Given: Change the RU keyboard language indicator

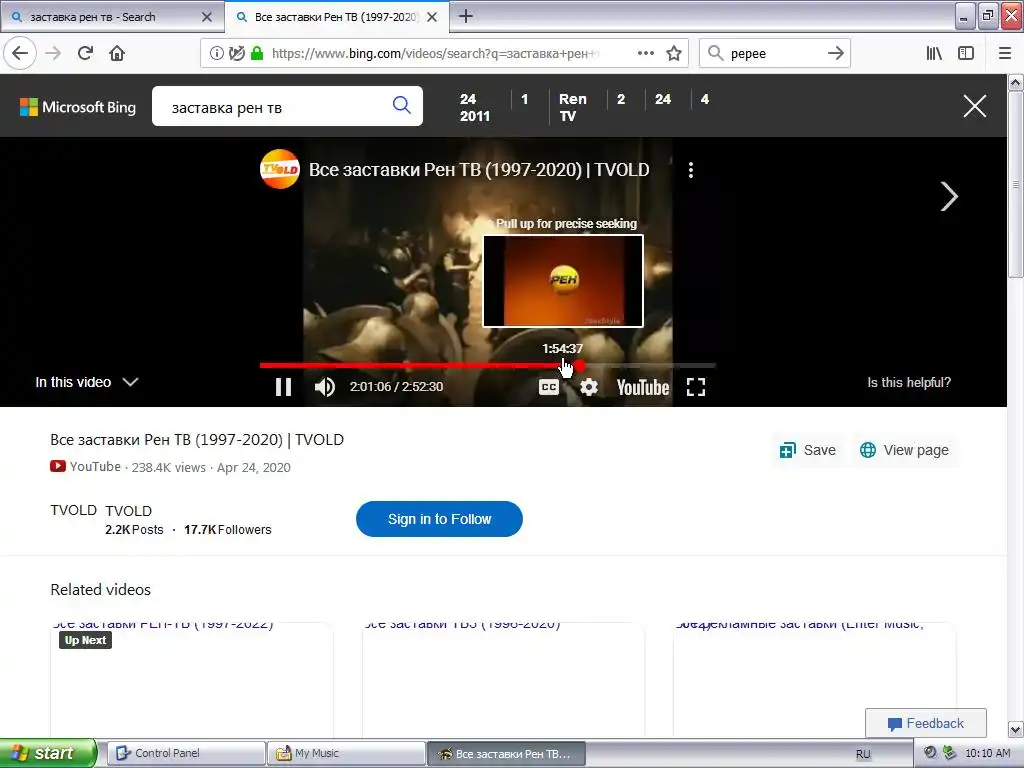Looking at the screenshot, I should coord(863,754).
